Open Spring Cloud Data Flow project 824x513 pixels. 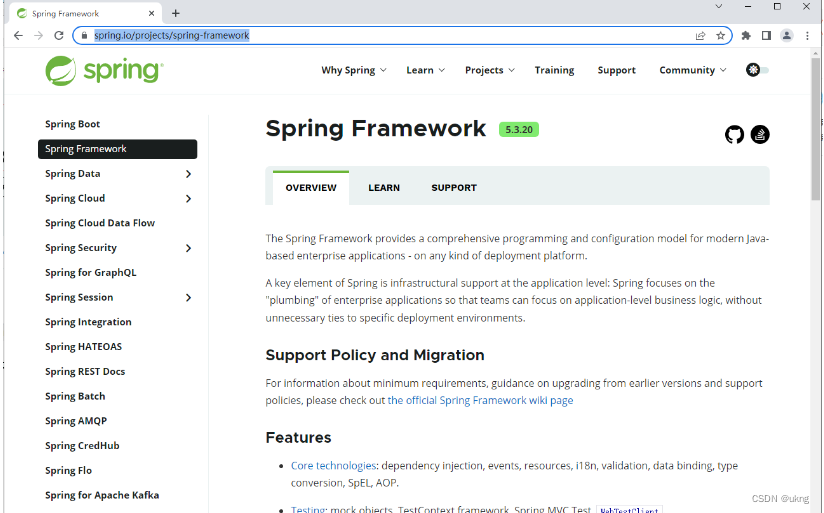100,223
